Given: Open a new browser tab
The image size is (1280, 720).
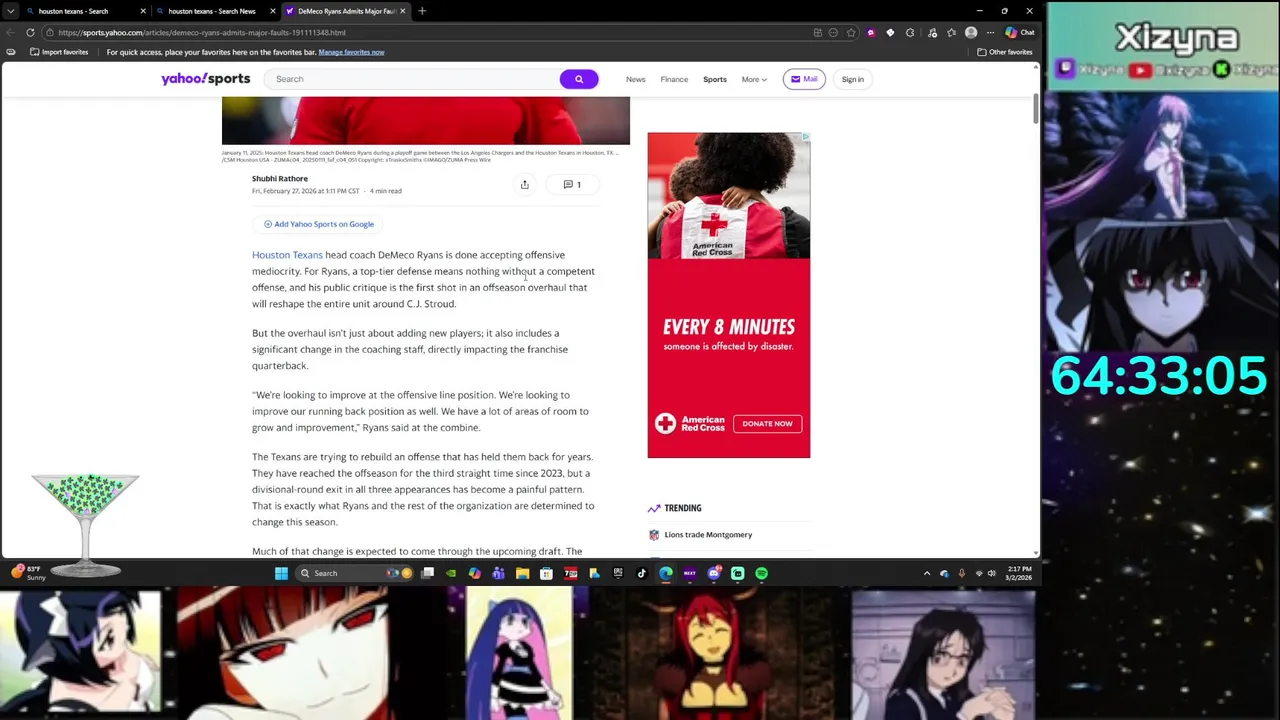Looking at the screenshot, I should [422, 11].
